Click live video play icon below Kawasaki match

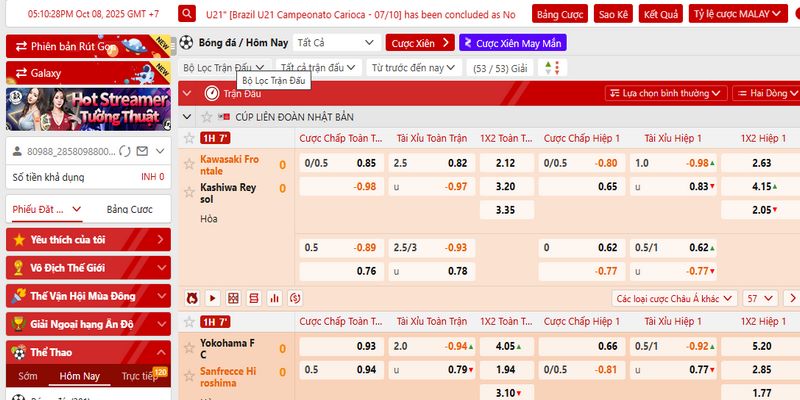[212, 298]
